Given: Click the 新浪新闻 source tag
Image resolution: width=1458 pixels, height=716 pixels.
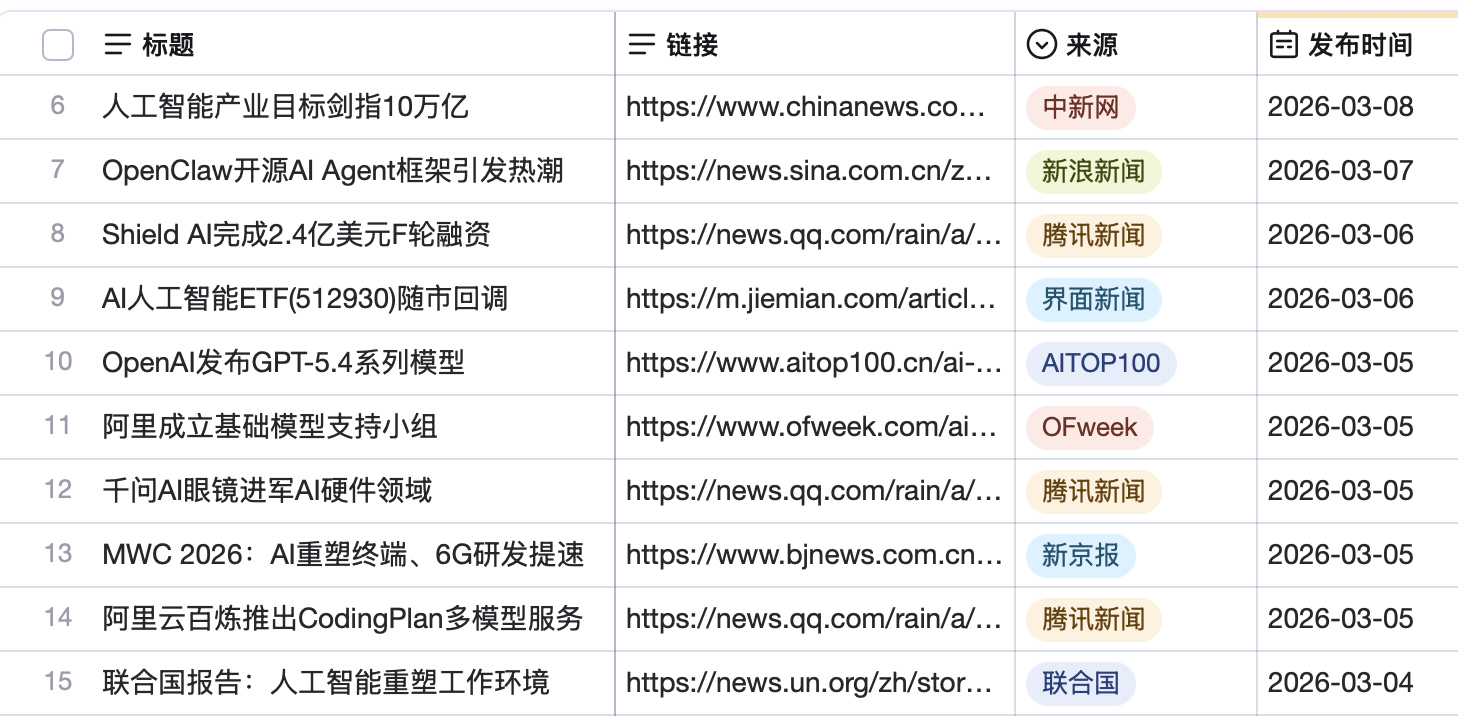Looking at the screenshot, I should [x=1094, y=170].
